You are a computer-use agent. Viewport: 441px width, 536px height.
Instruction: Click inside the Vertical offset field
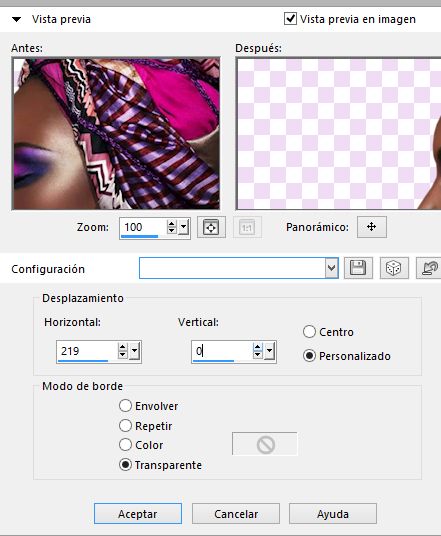click(222, 351)
